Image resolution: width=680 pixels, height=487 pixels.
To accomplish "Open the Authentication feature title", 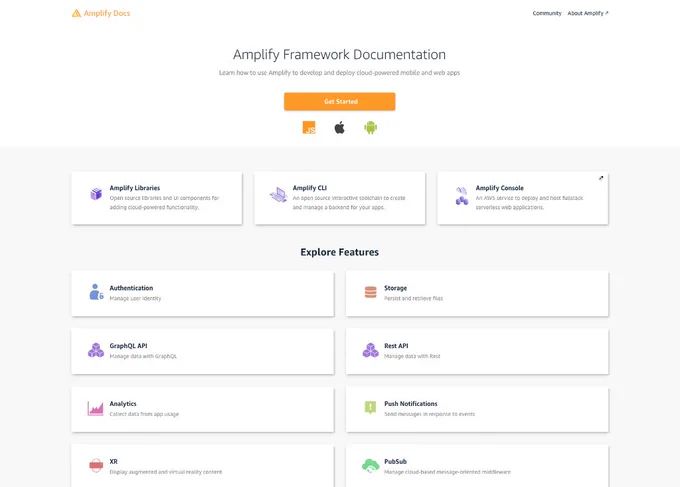I will [131, 288].
